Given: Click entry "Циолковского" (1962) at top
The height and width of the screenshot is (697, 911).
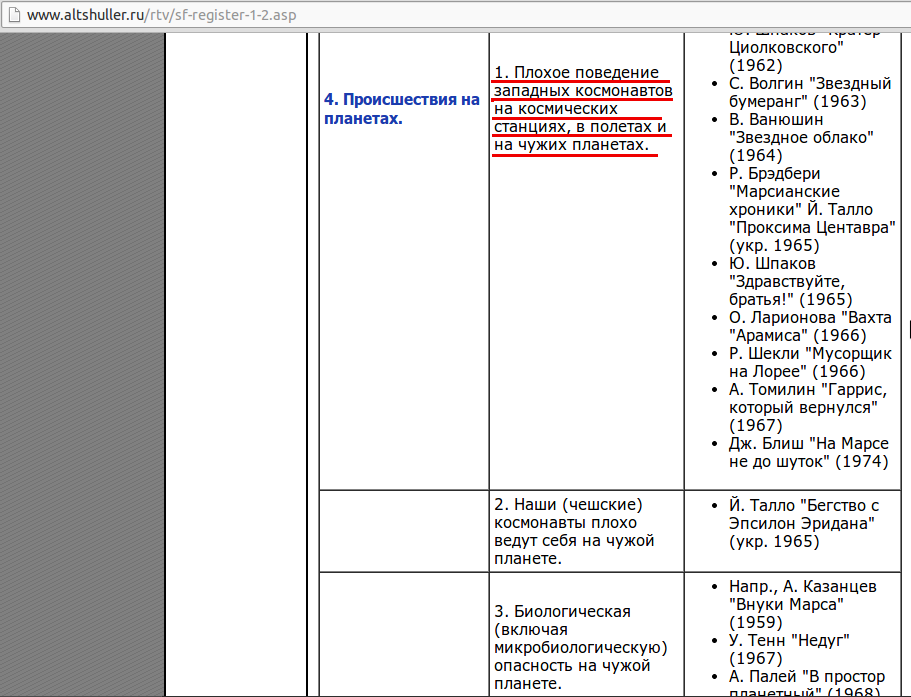Looking at the screenshot, I should (786, 56).
